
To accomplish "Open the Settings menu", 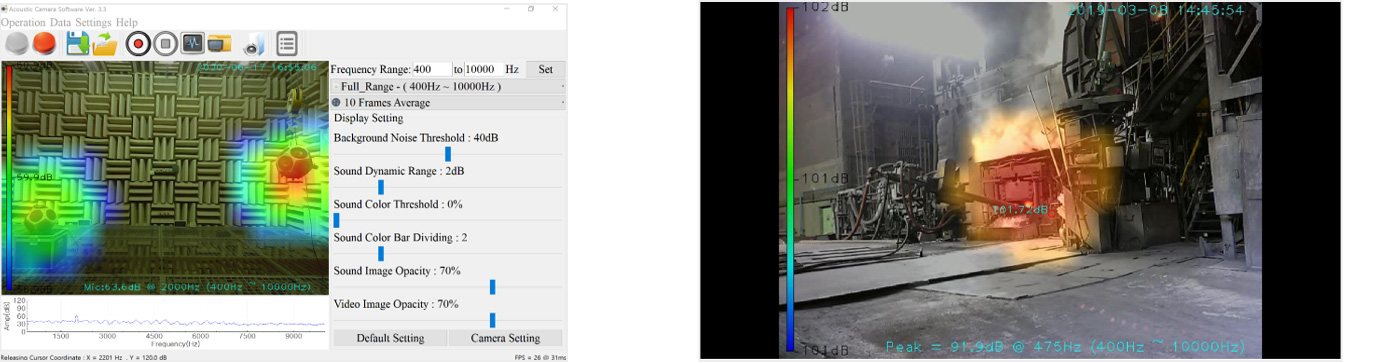I will [93, 22].
